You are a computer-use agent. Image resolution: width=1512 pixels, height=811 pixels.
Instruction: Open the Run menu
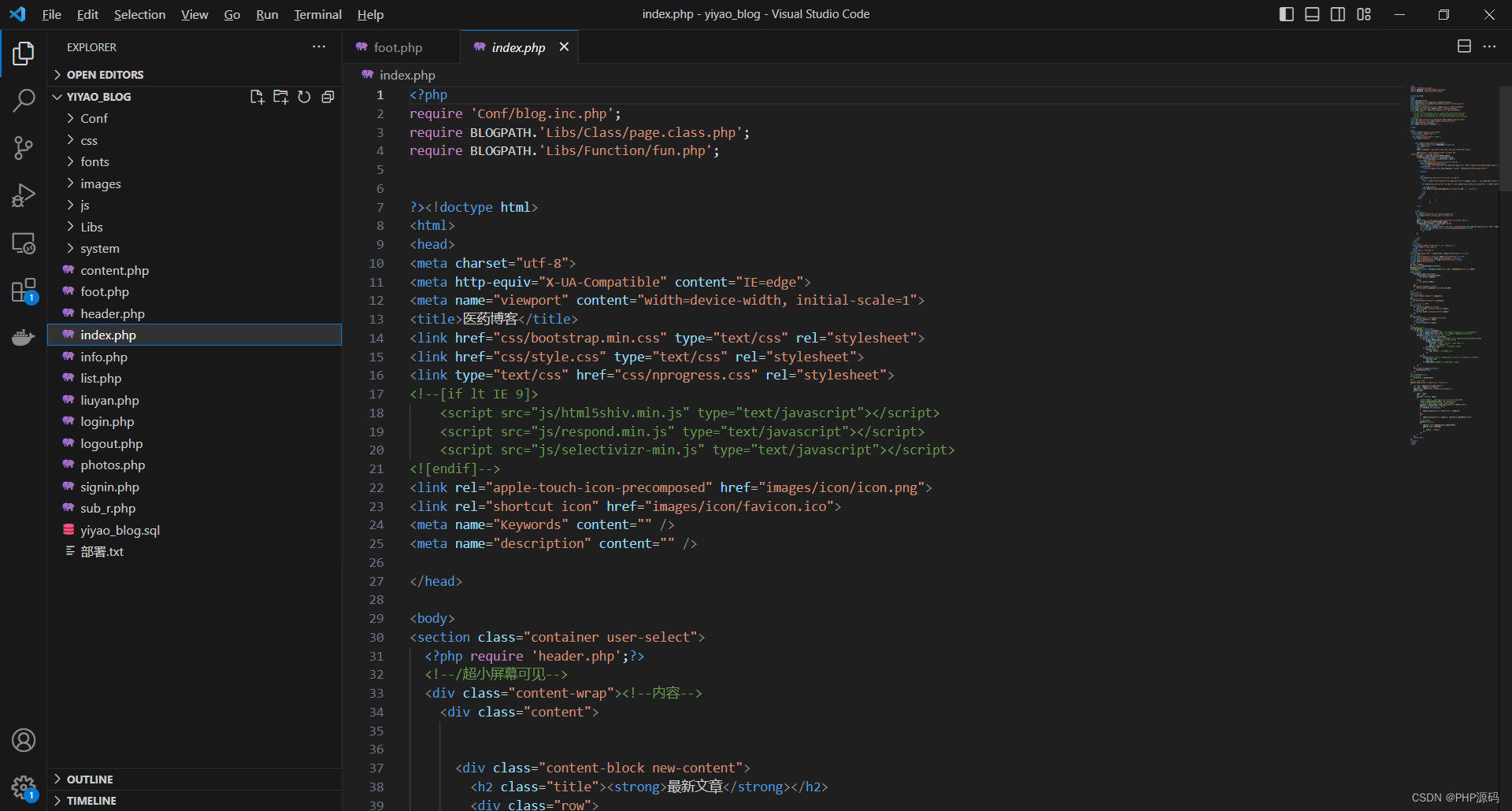(267, 14)
